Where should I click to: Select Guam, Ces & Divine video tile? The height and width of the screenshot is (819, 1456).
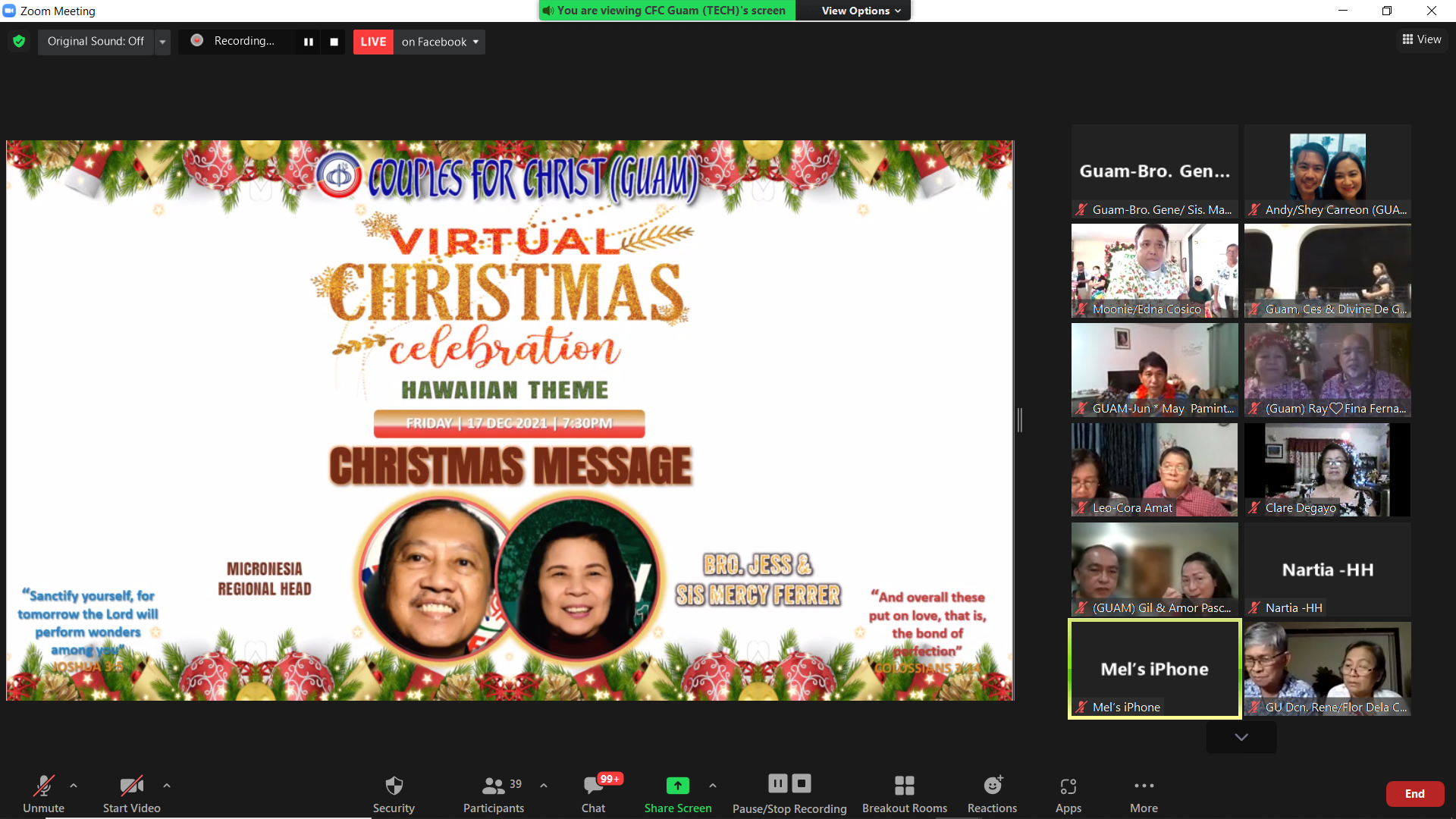coord(1328,271)
